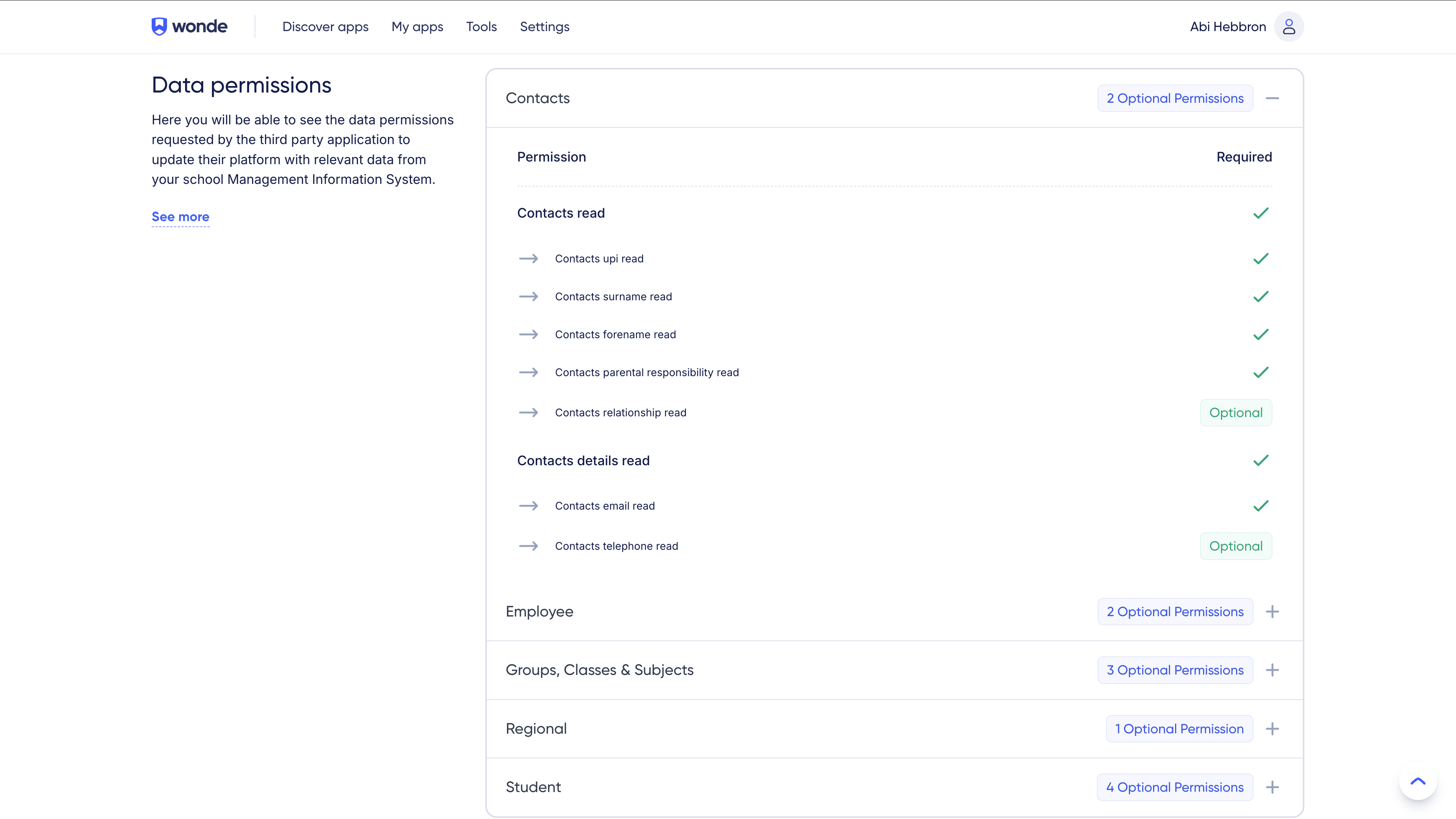The width and height of the screenshot is (1456, 819).
Task: Toggle Optional badge for Contacts relationship read
Action: pos(1236,413)
